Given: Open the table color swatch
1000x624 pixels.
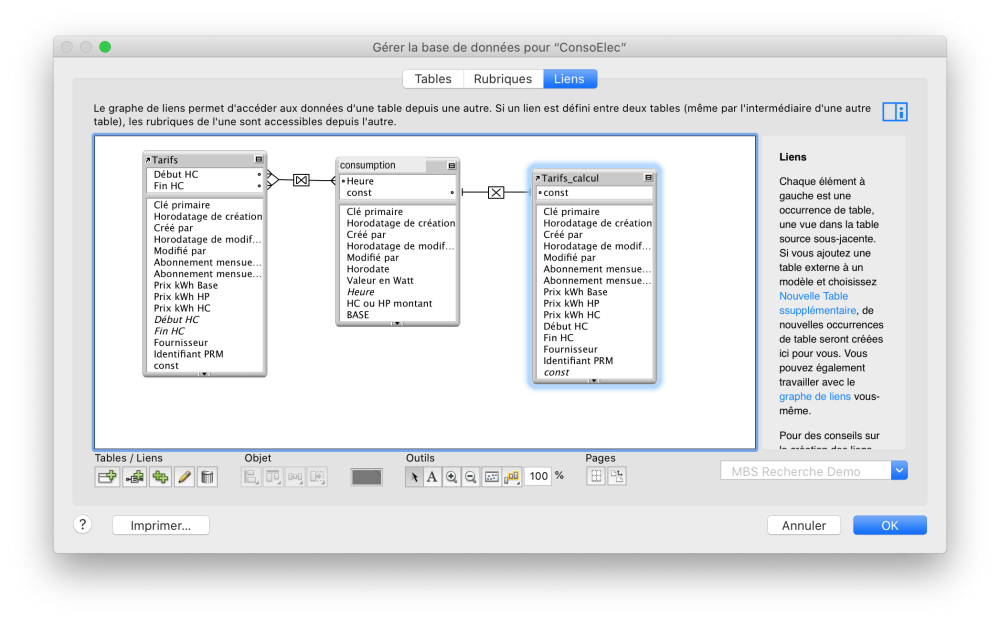Looking at the screenshot, I should point(366,477).
